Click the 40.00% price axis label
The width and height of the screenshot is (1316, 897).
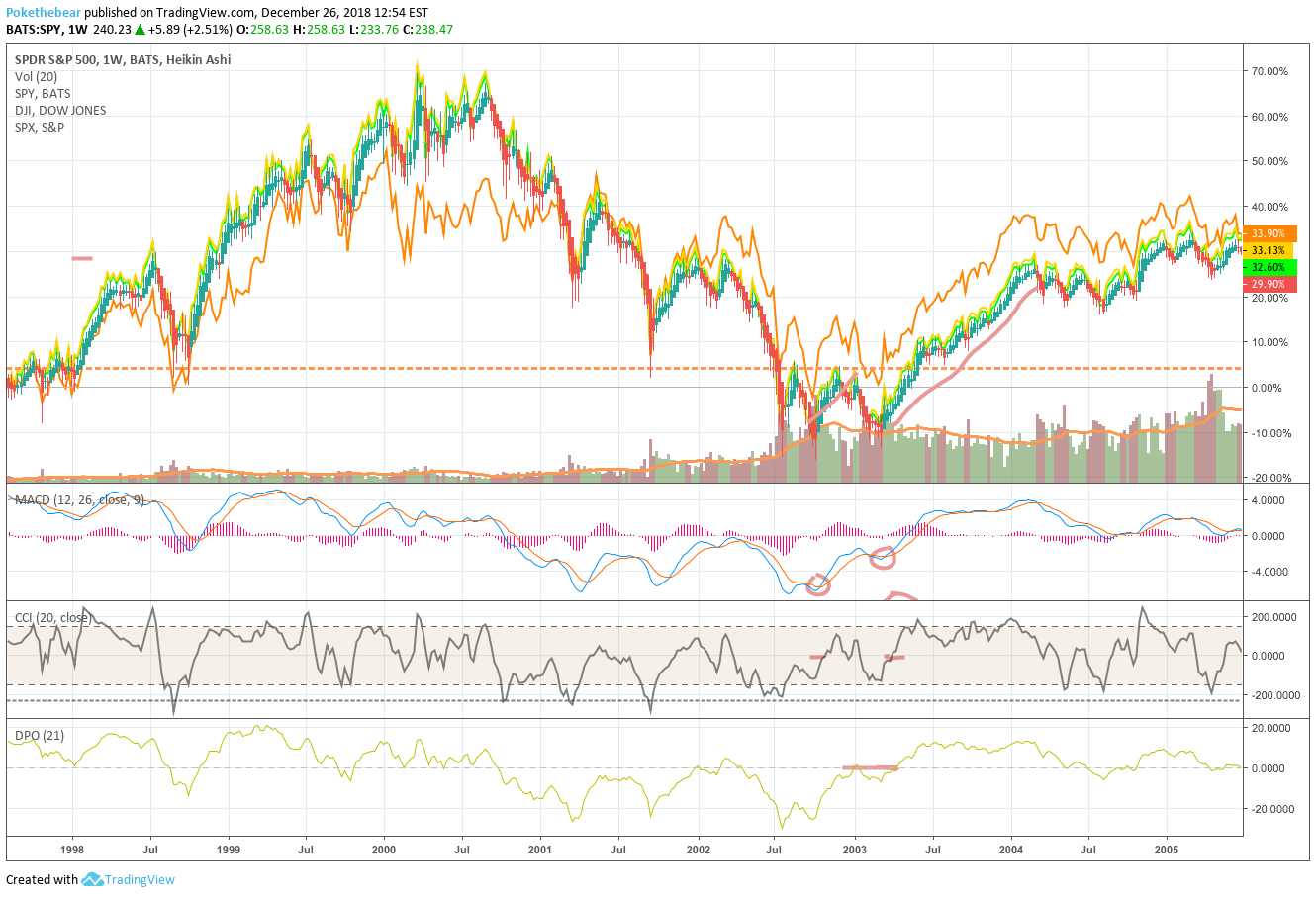[x=1269, y=207]
